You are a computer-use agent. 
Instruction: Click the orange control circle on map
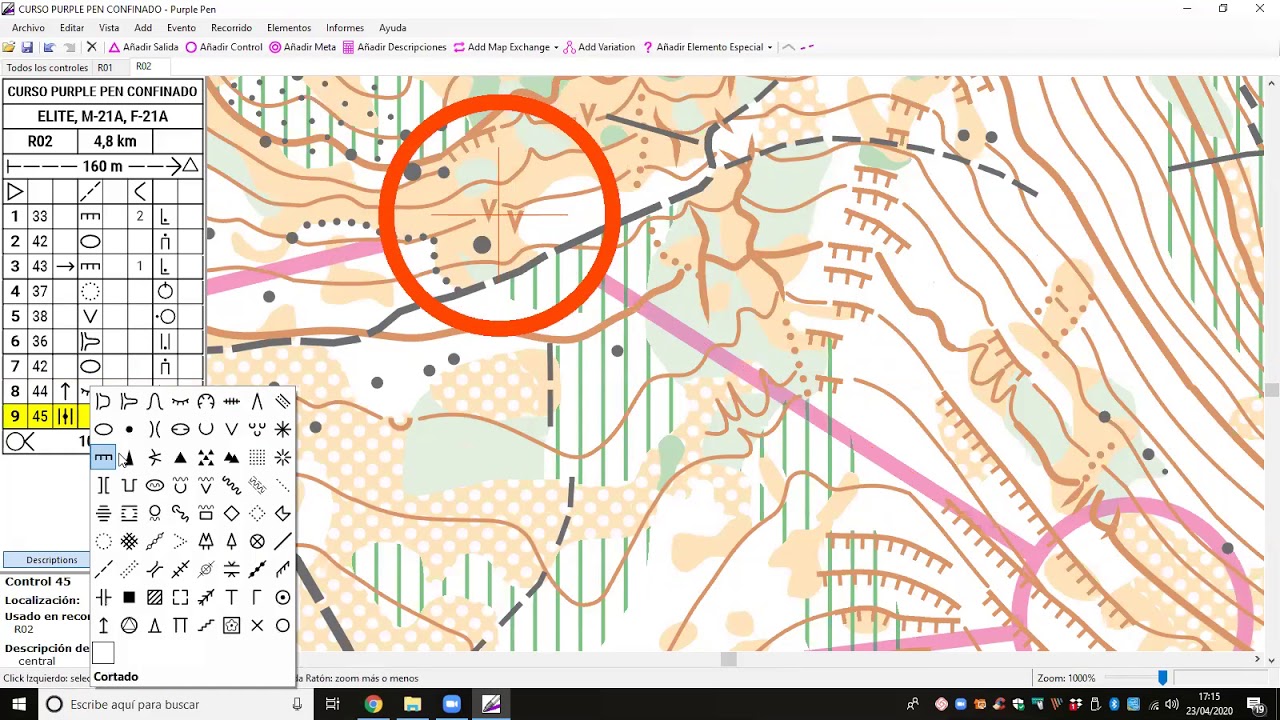point(499,215)
